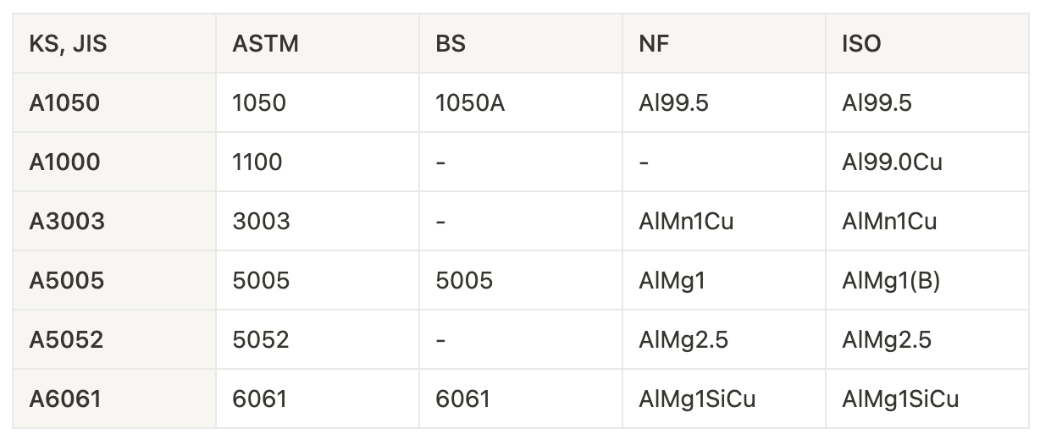Select the A1050 row label cell

coord(64,103)
